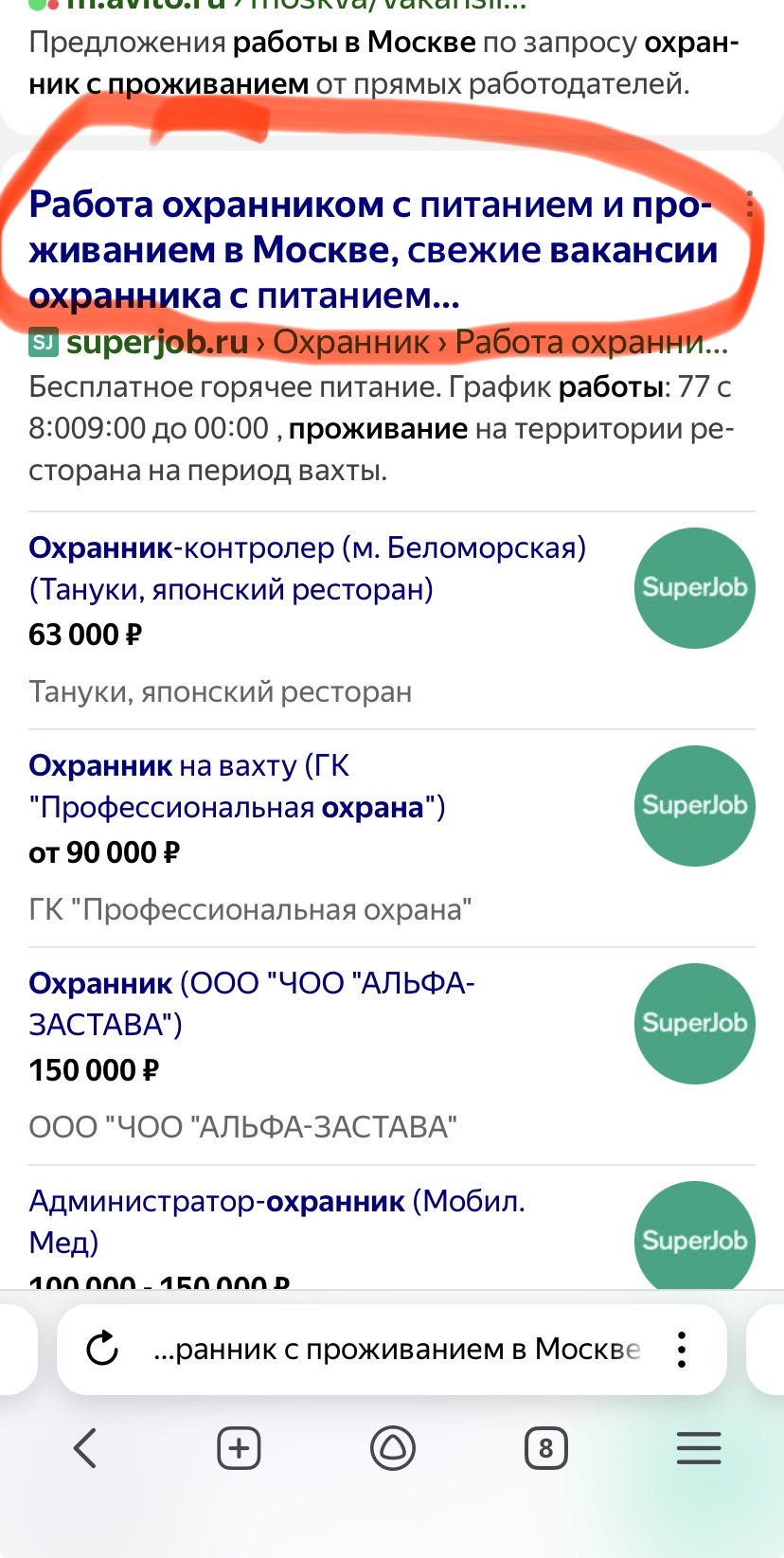Reload the page with refresh icon
Image resolution: width=784 pixels, height=1558 pixels.
coord(102,1349)
